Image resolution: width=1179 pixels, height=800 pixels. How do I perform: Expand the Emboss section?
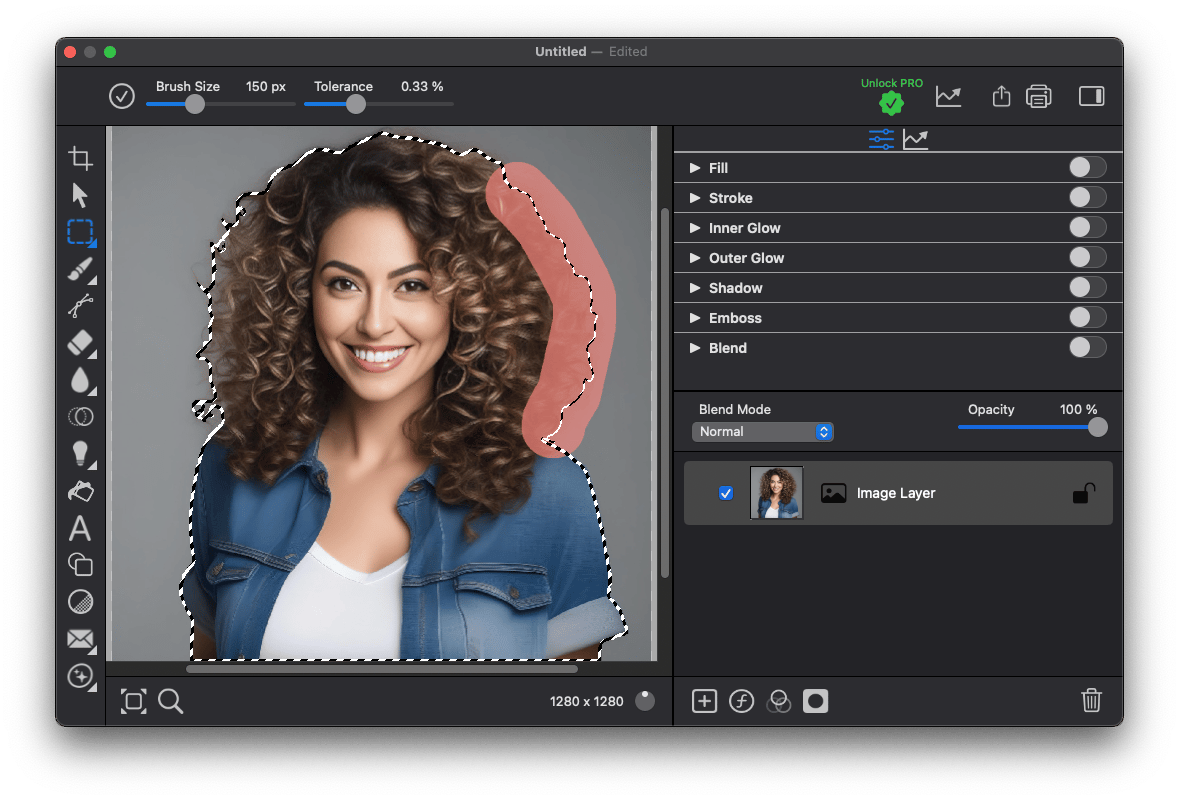point(695,318)
